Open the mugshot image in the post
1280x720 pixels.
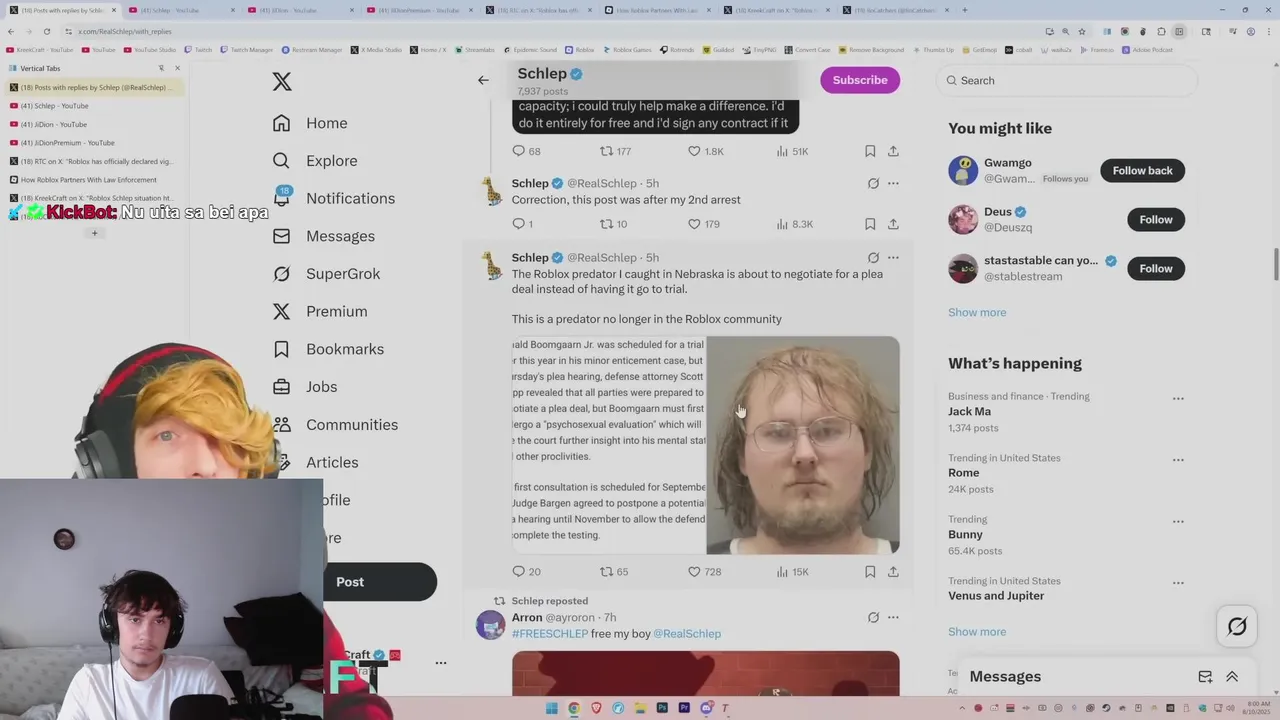tap(803, 445)
